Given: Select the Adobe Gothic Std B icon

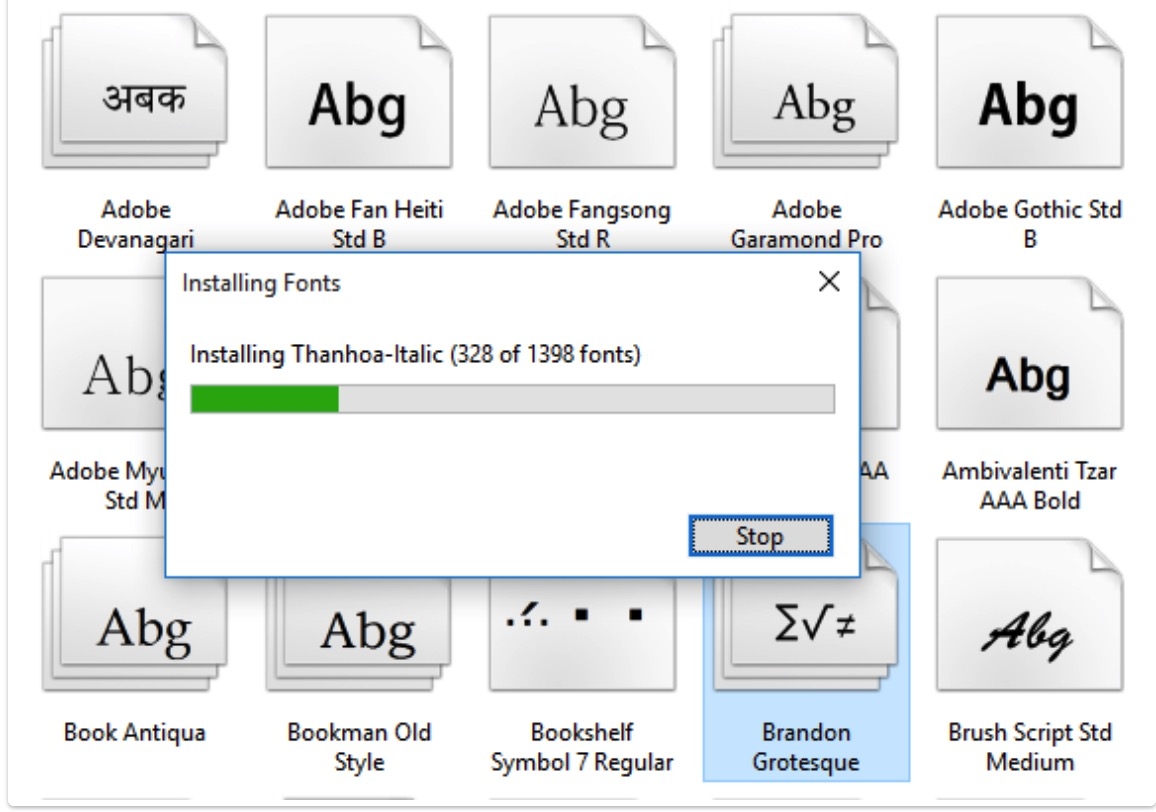Looking at the screenshot, I should (1030, 92).
